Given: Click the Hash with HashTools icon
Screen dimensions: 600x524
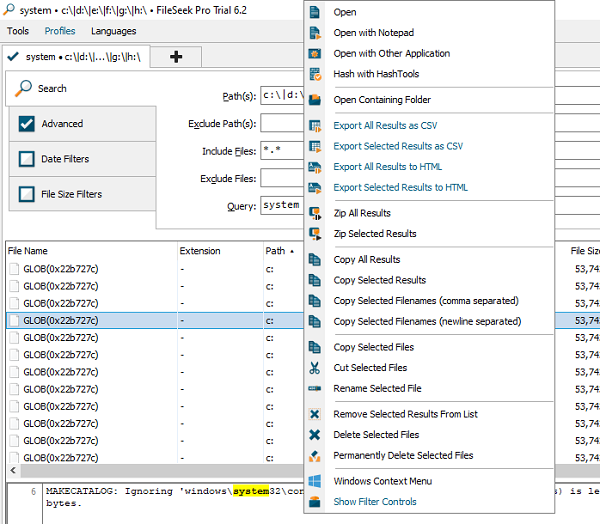Looking at the screenshot, I should (315, 74).
